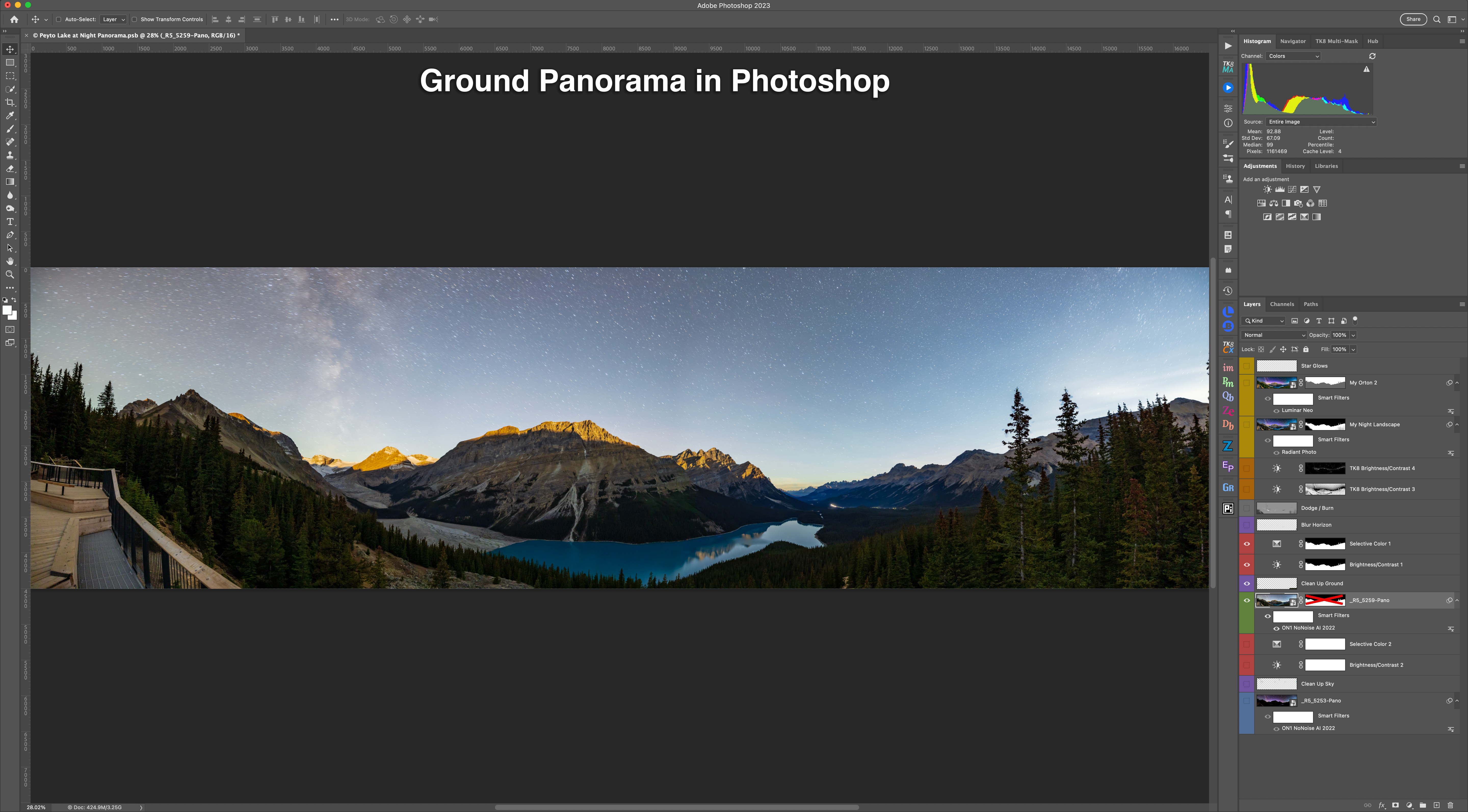Open the blend mode Normal dropdown

click(x=1274, y=335)
